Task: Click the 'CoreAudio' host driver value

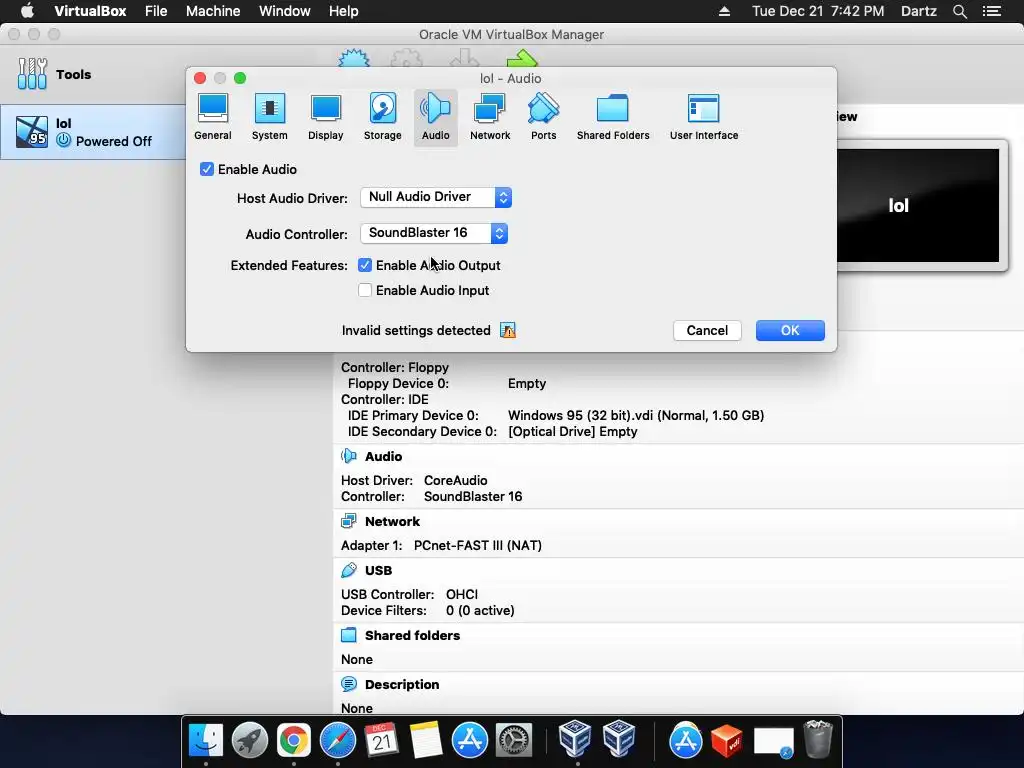Action: pos(455,481)
